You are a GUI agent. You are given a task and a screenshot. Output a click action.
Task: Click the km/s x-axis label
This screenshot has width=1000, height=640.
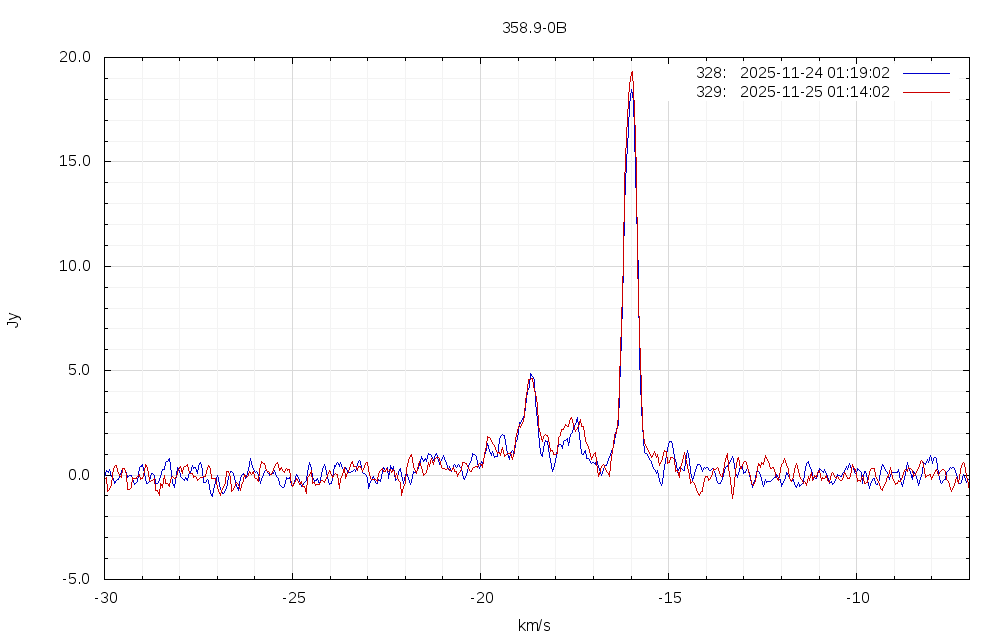point(534,626)
